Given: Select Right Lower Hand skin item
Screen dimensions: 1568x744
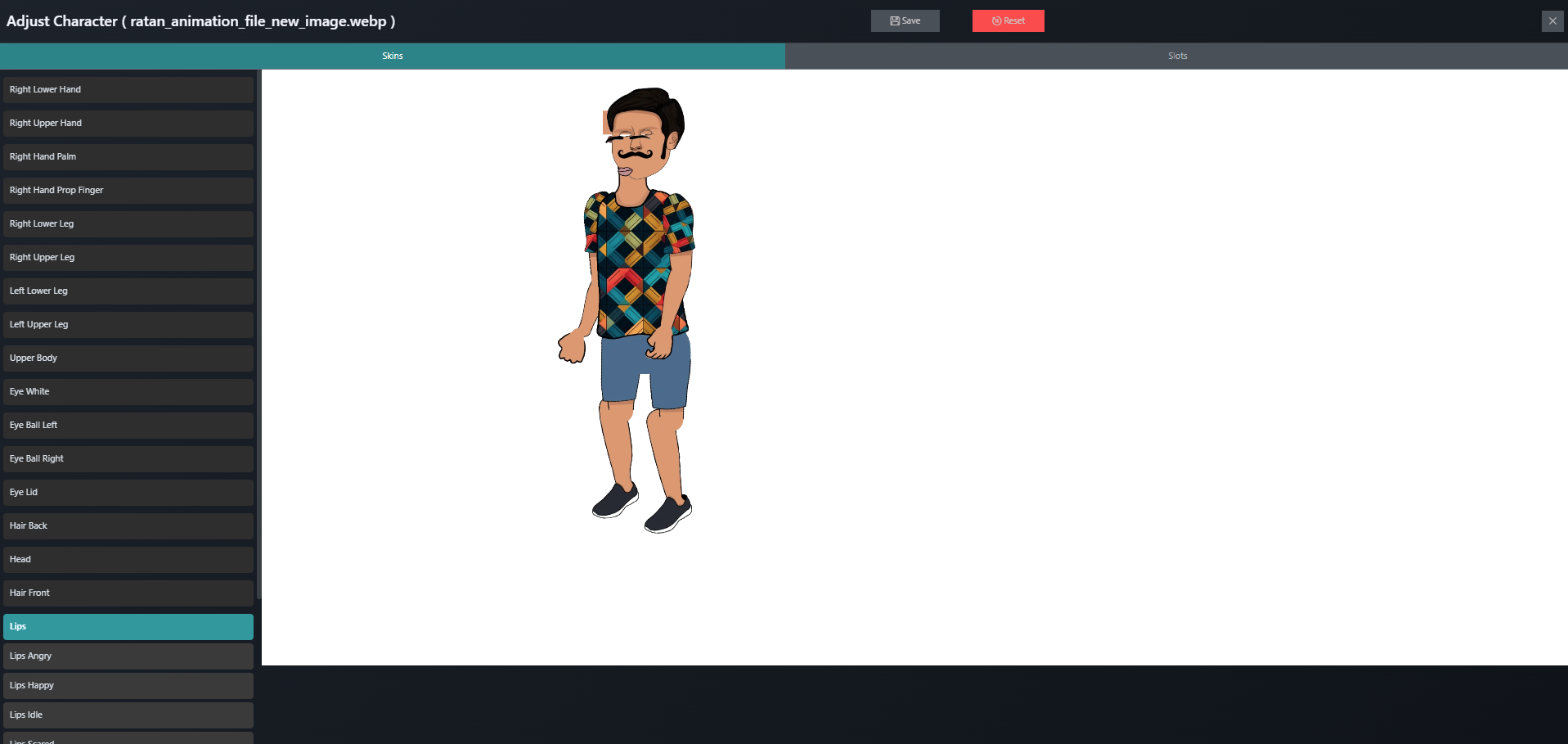Looking at the screenshot, I should [128, 90].
